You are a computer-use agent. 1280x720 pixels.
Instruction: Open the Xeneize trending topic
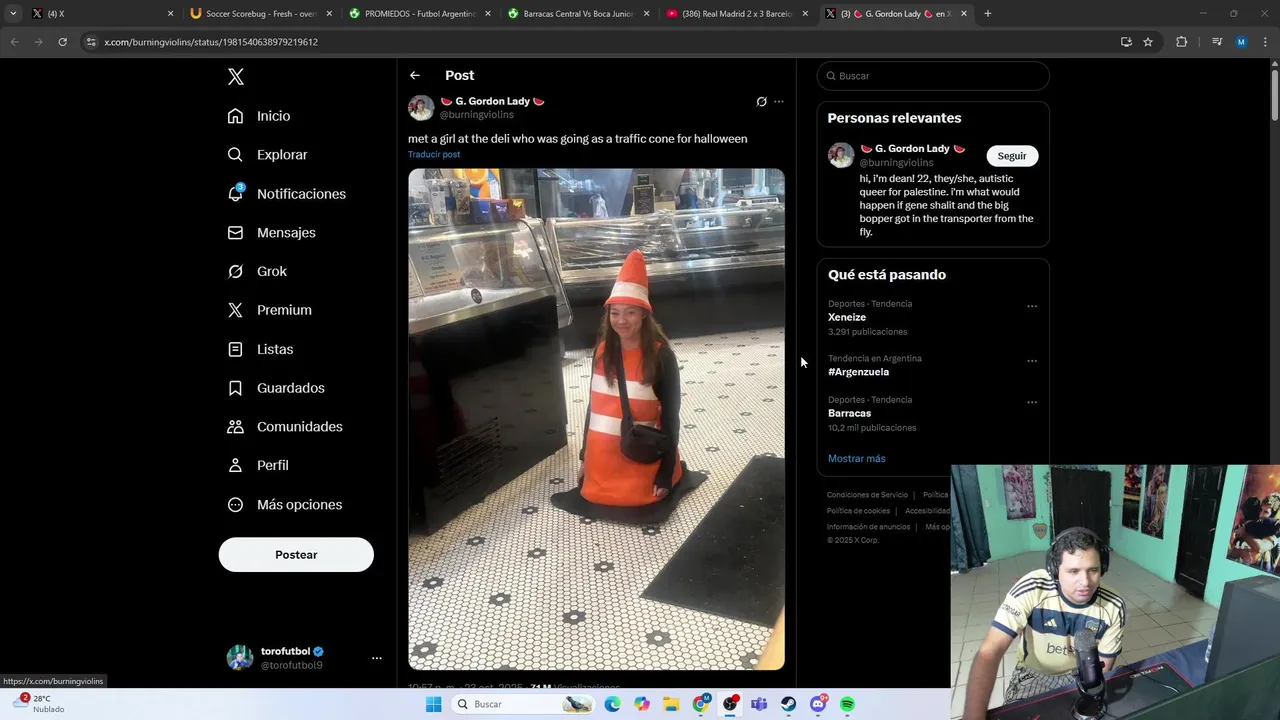[x=847, y=317]
